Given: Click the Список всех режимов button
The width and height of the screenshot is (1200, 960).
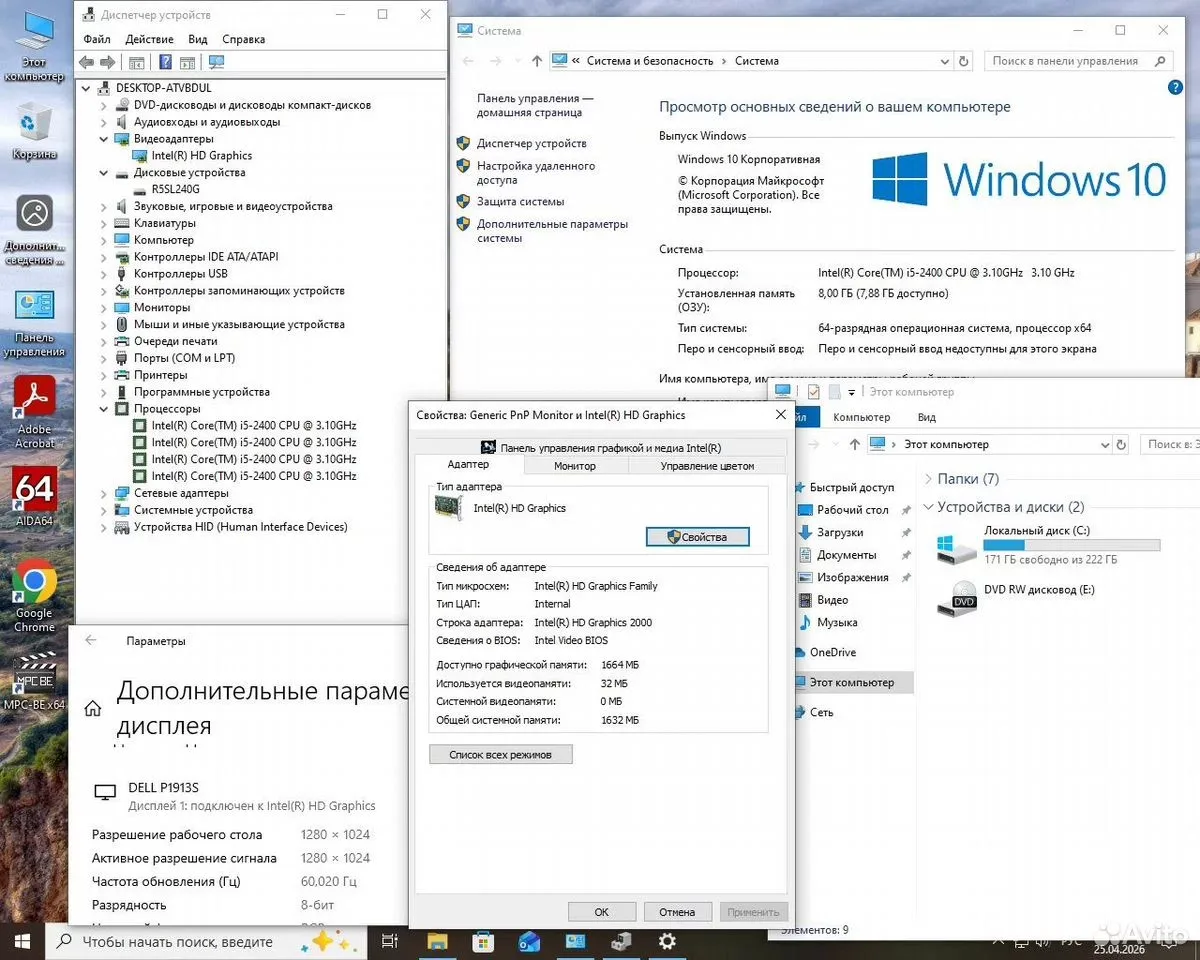Looking at the screenshot, I should tap(501, 754).
